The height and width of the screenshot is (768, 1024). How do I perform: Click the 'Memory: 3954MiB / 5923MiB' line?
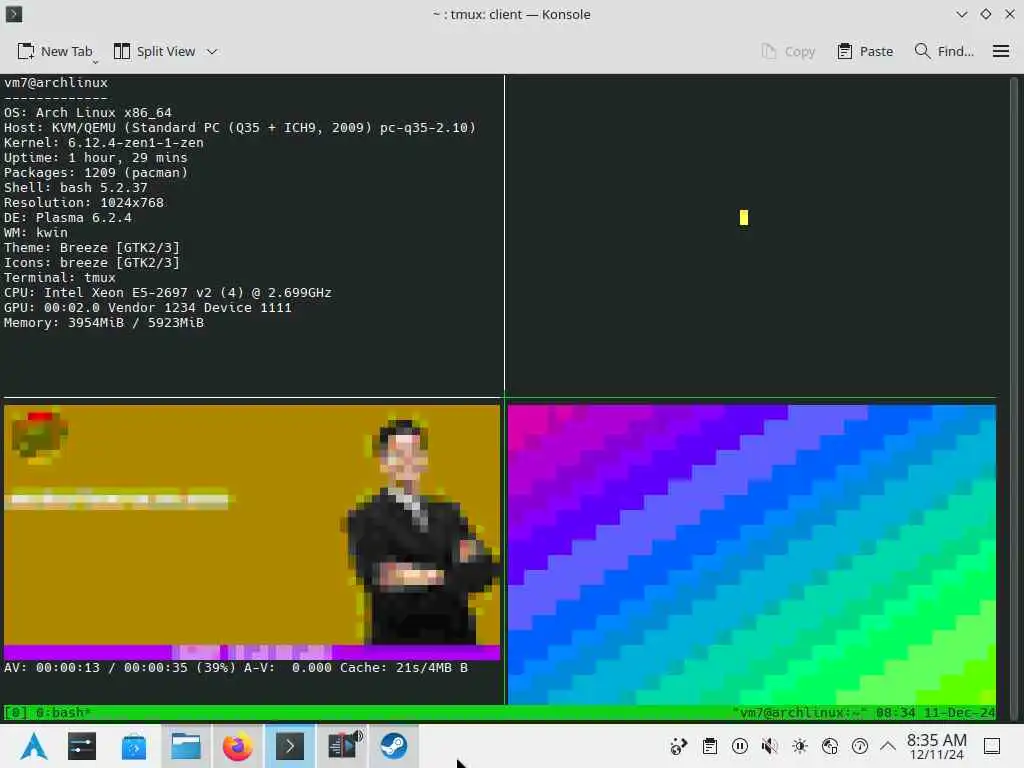104,323
